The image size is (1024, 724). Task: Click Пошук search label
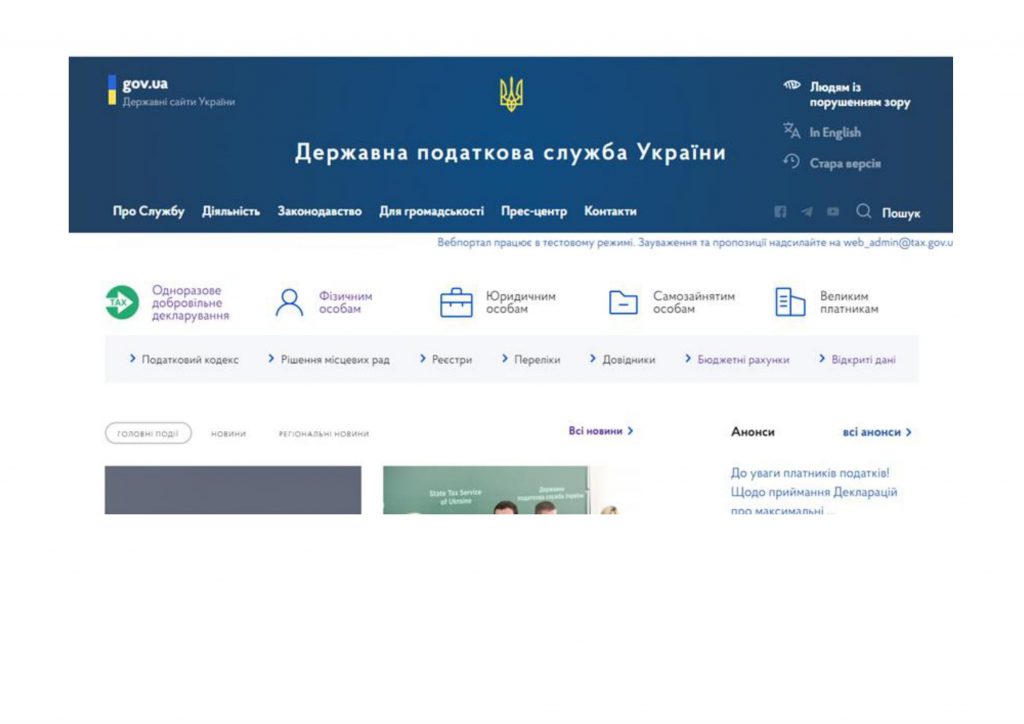[901, 213]
